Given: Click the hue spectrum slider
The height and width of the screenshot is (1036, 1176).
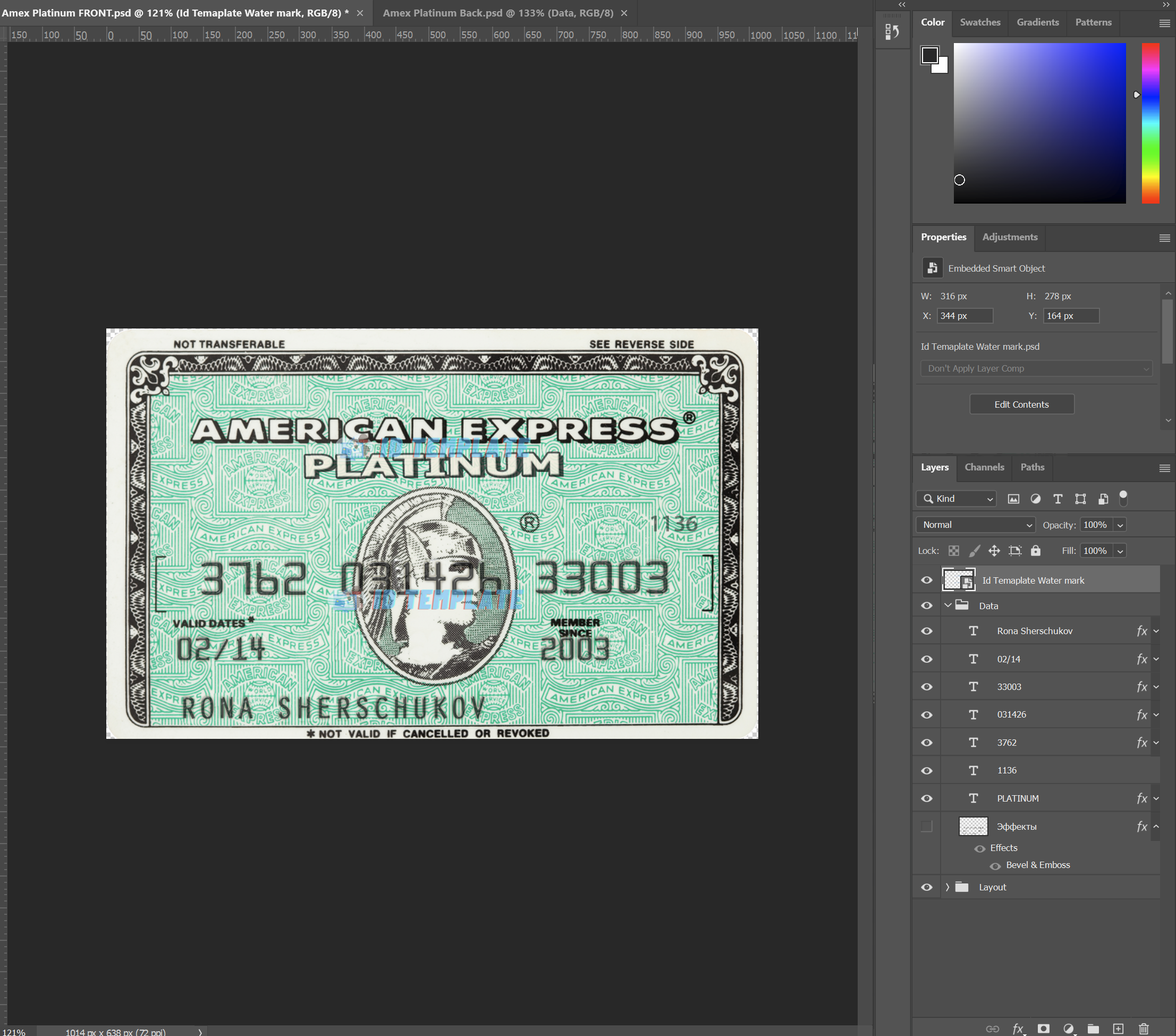Looking at the screenshot, I should pyautogui.click(x=1150, y=123).
